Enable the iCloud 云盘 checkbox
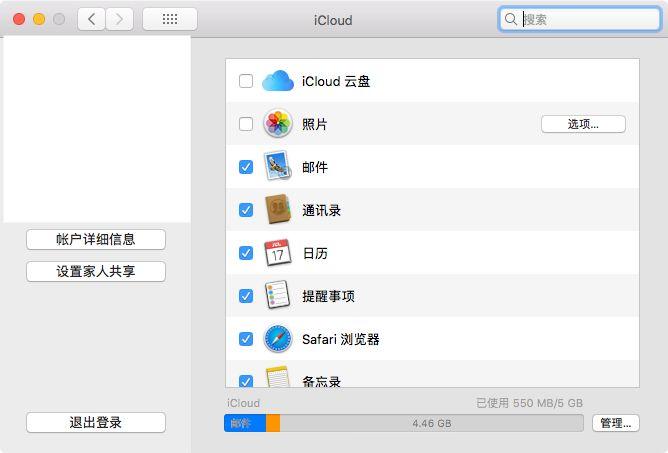This screenshot has width=668, height=453. [x=246, y=81]
